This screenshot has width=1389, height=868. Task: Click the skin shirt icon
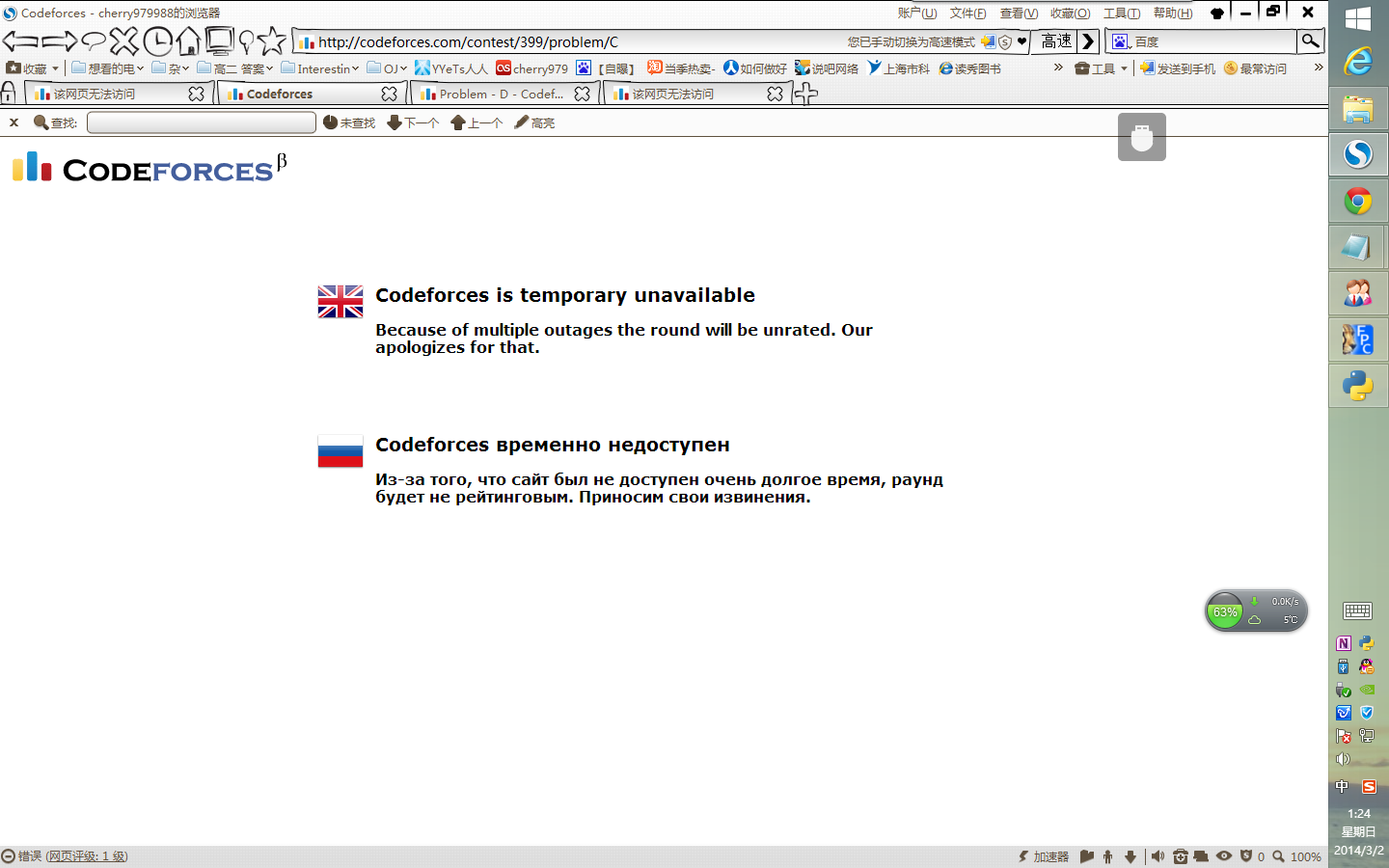[x=1217, y=14]
